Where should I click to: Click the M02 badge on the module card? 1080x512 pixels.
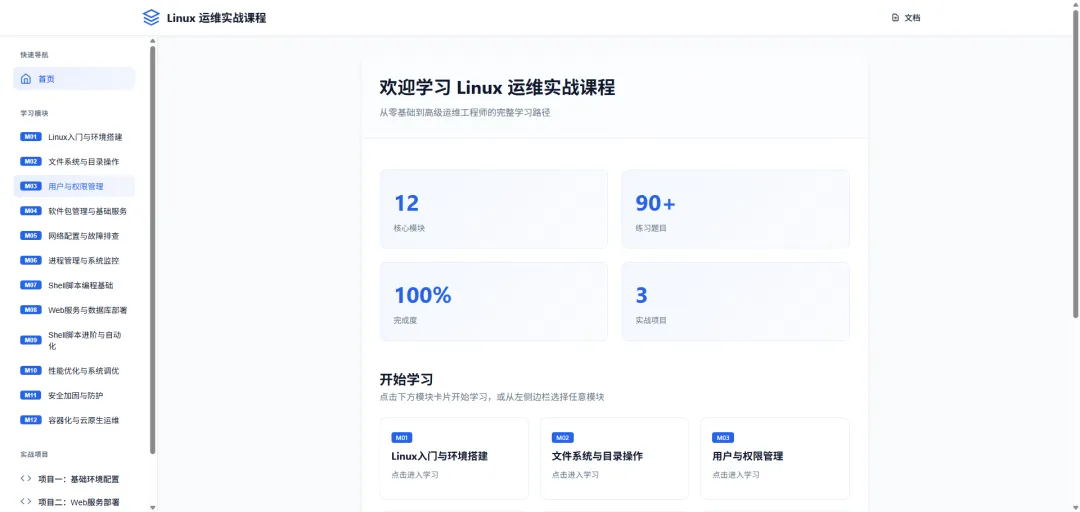[x=563, y=438]
